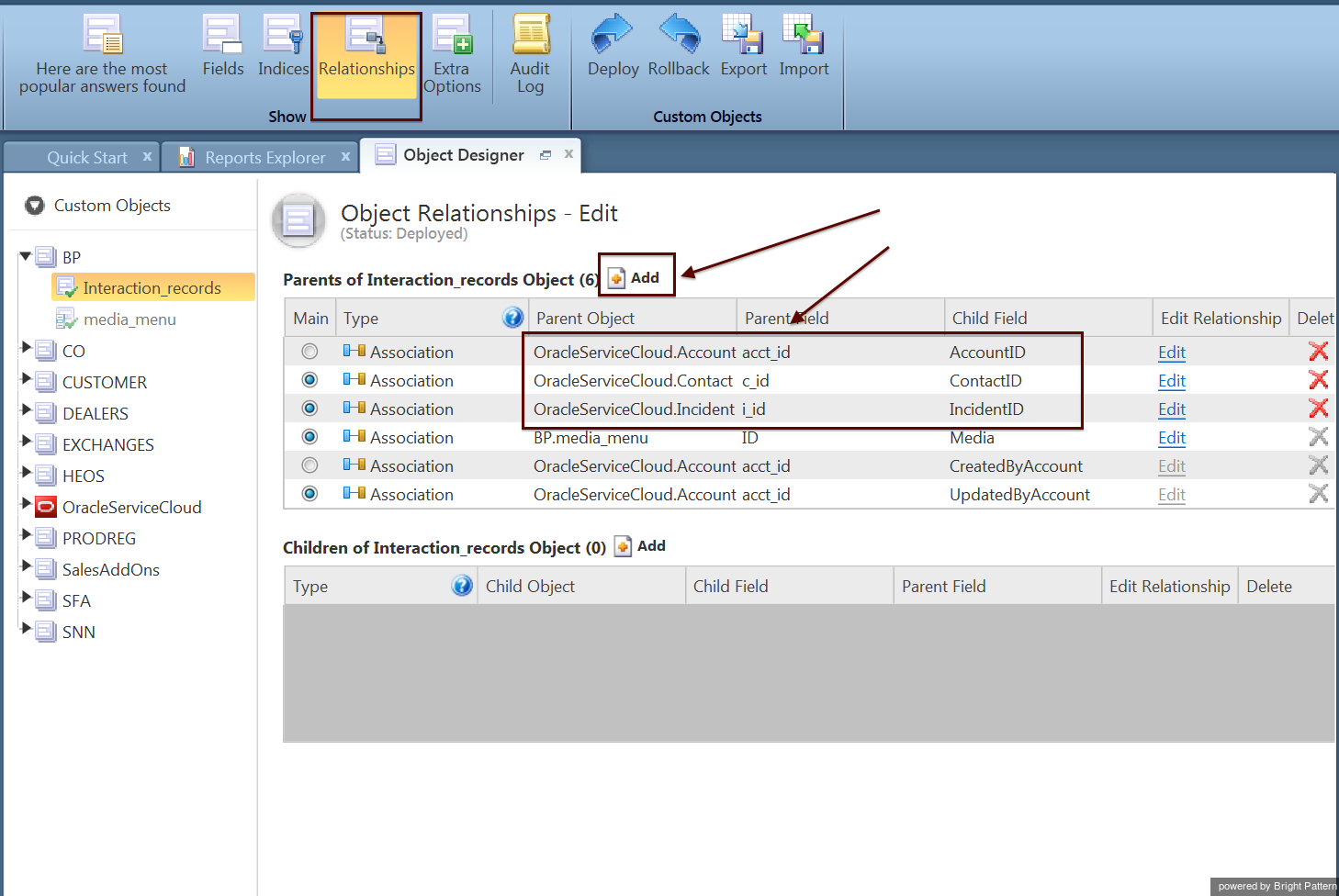Screen dimensions: 1339x896
Task: Delete the AccountID relationship row
Action: point(1318,351)
